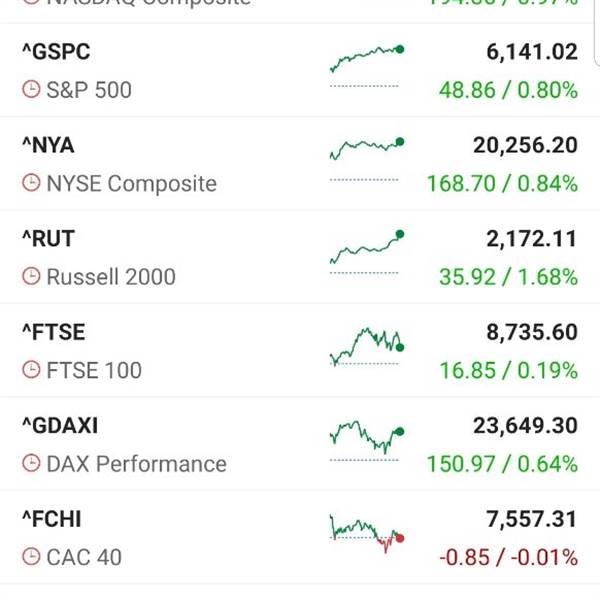
Task: Tap the clock icon beside DAX Performance
Action: [x=31, y=463]
